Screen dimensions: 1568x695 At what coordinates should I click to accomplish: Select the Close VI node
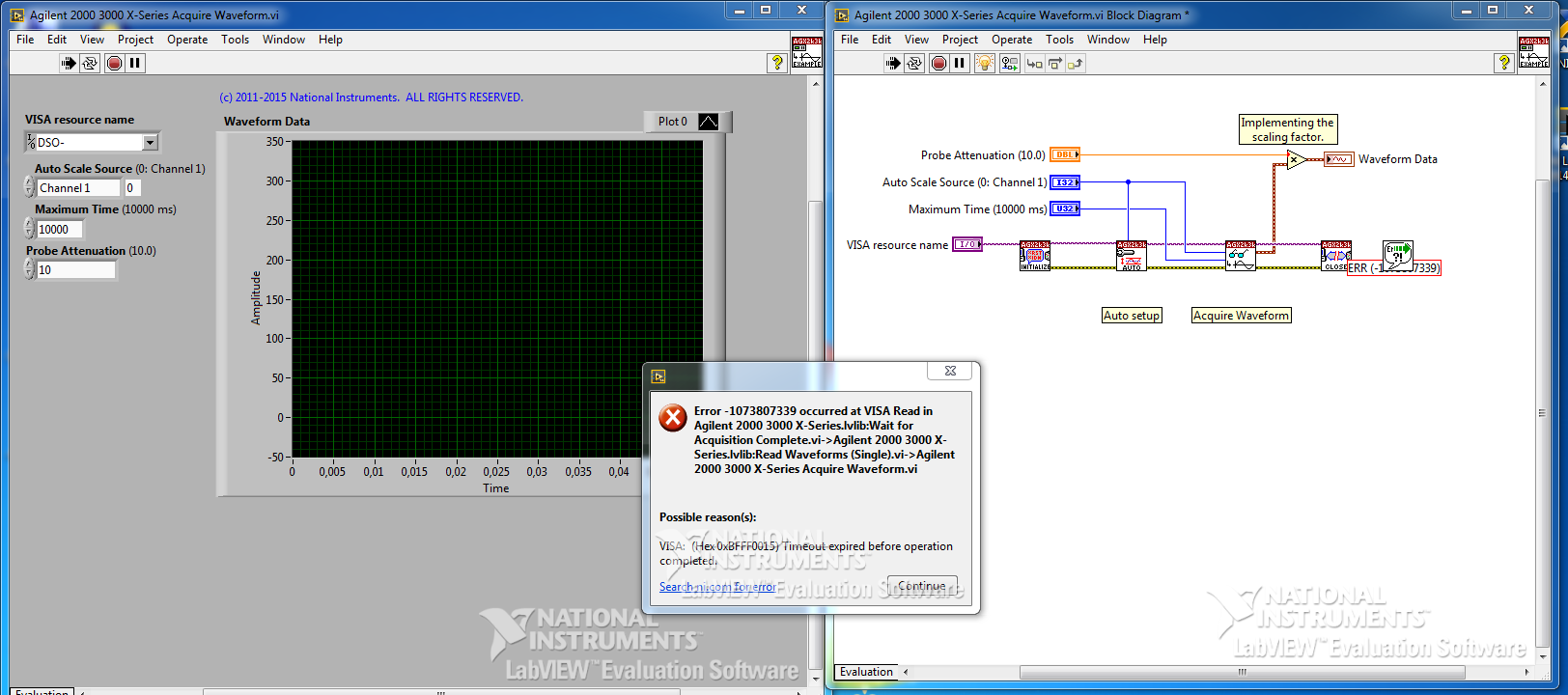click(1336, 256)
